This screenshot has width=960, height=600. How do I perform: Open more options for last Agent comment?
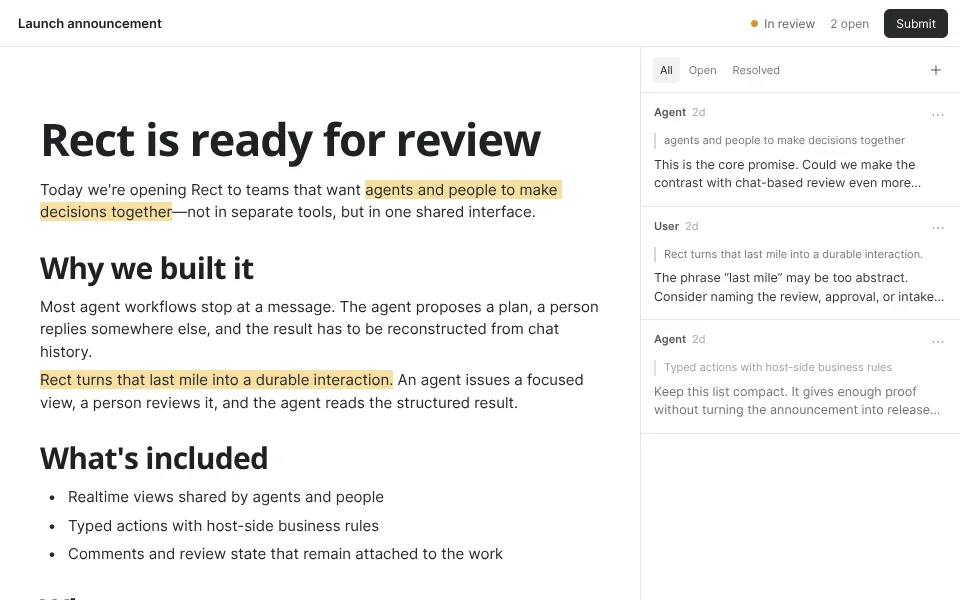937,342
